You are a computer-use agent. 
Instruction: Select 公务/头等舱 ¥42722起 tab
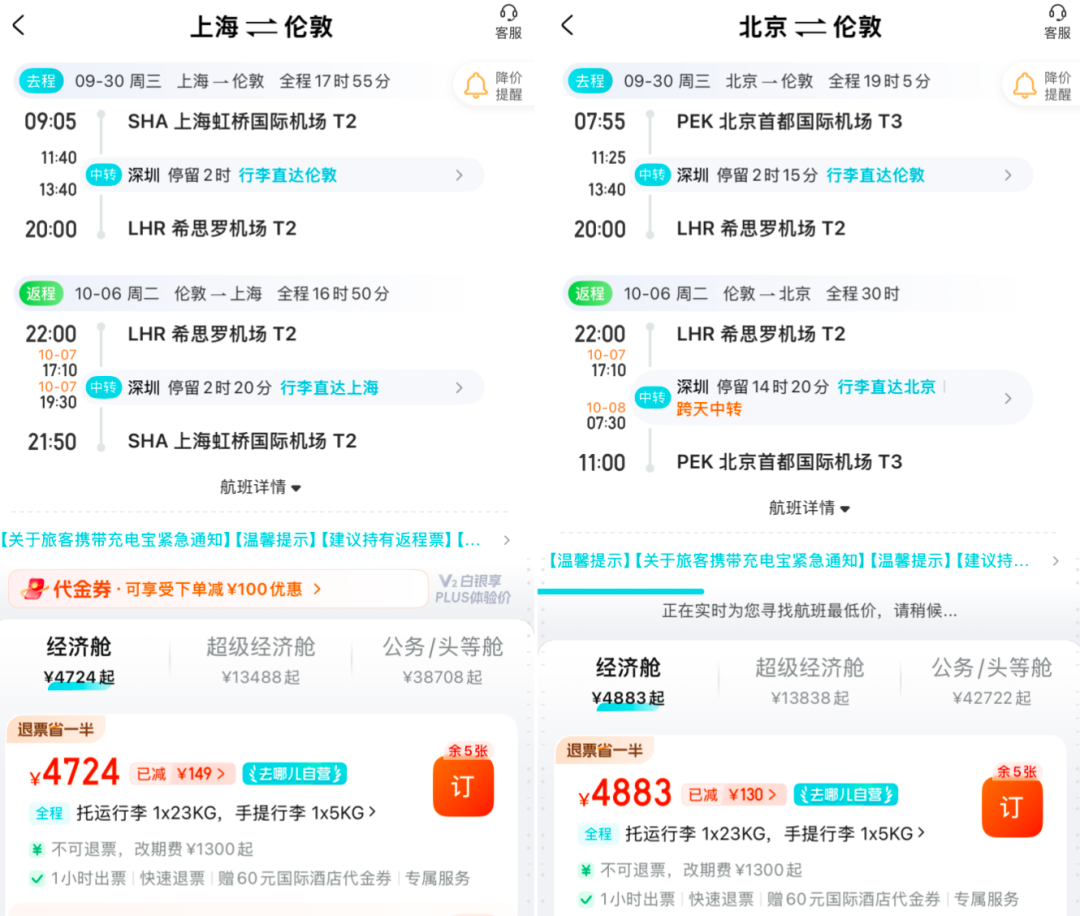[x=992, y=680]
